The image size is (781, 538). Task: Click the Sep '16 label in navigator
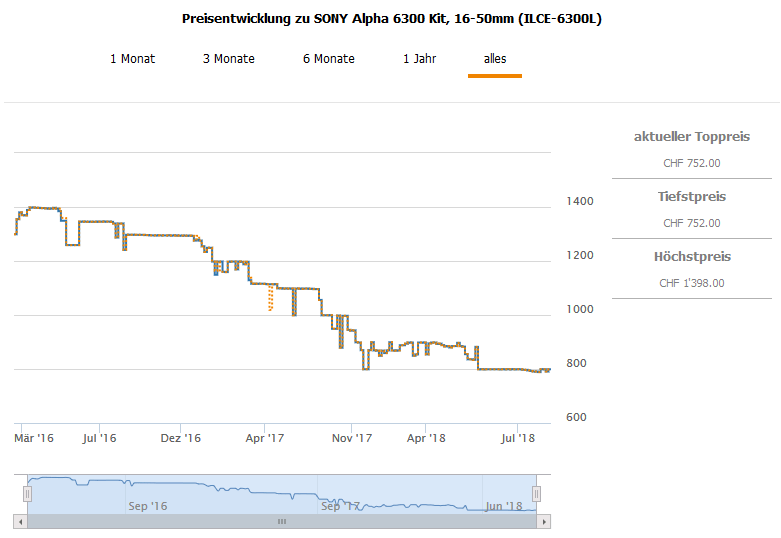coord(148,506)
